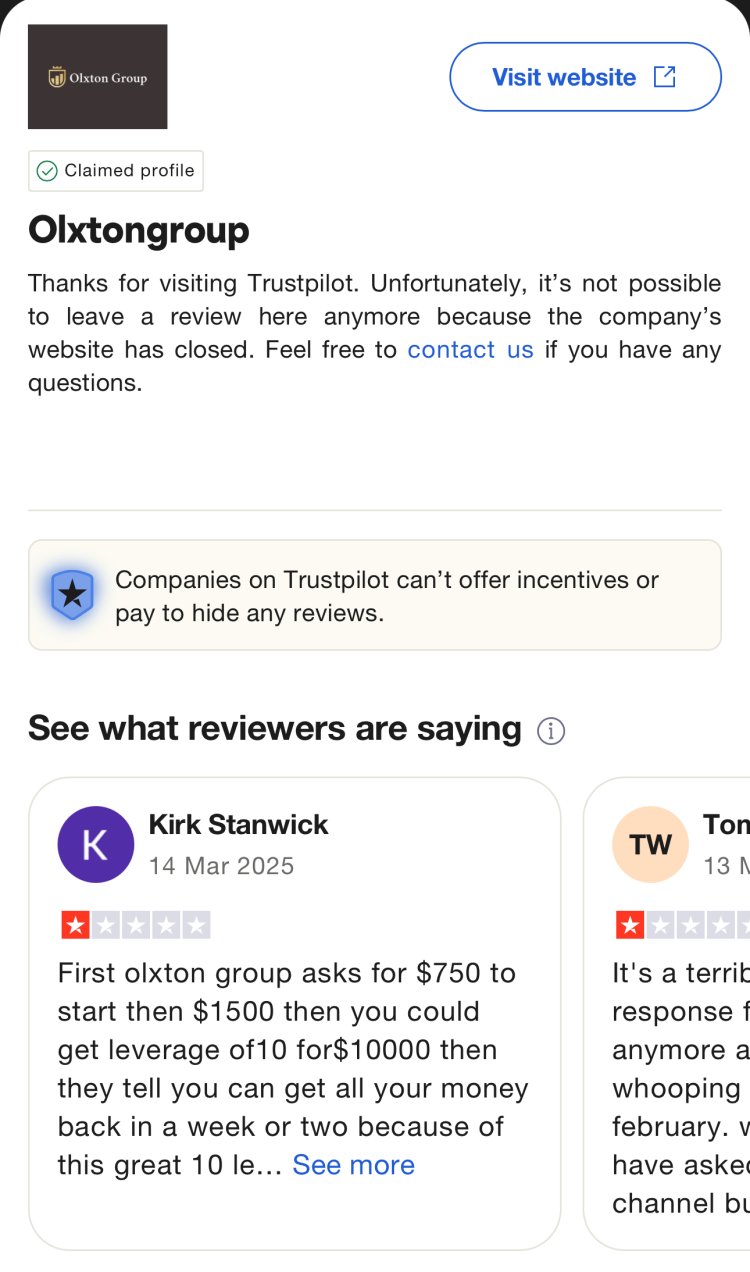Click the Claimed profile badge
The image size is (750, 1272).
[x=116, y=171]
